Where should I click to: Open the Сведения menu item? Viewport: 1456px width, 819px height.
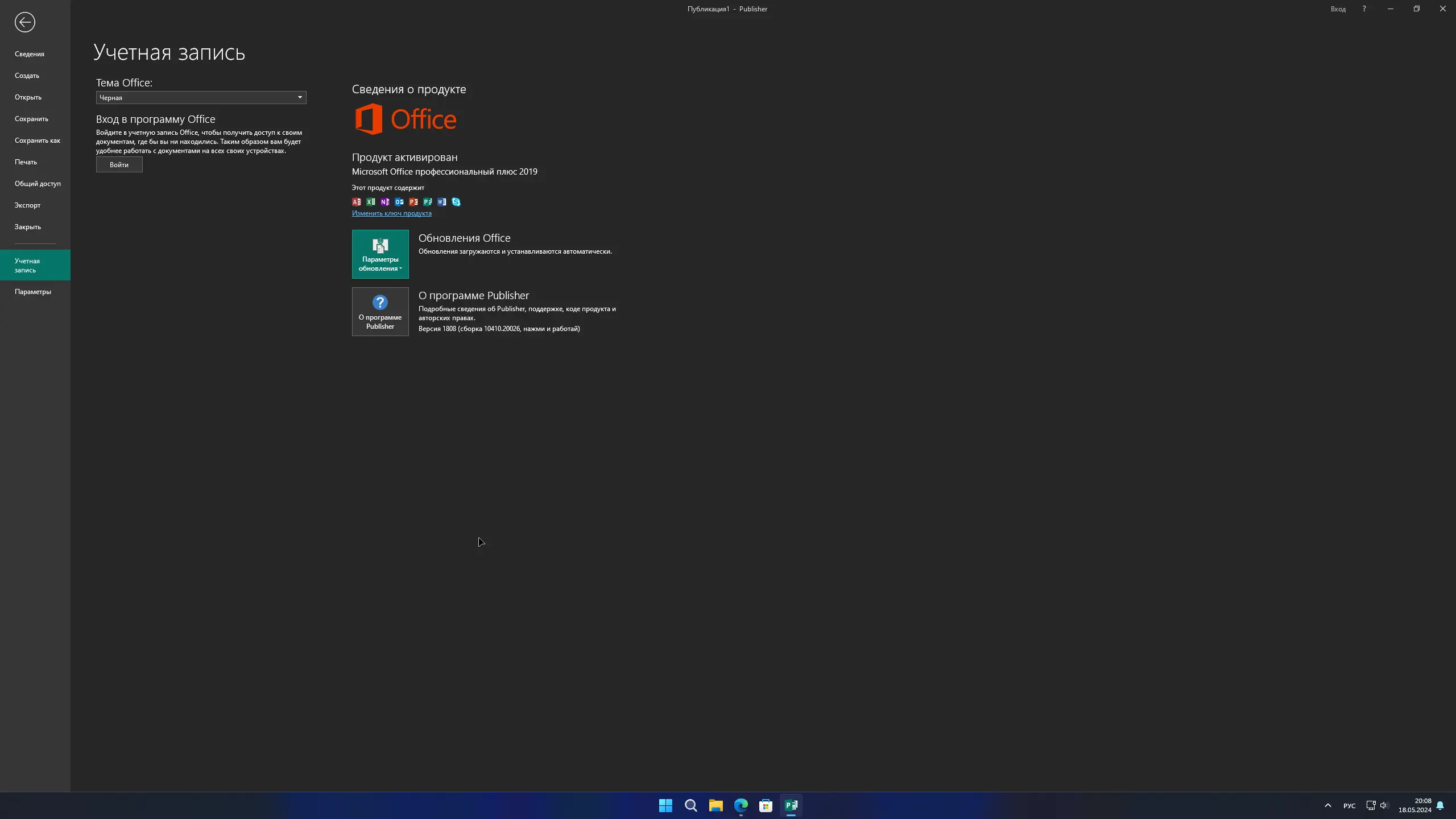[x=30, y=54]
